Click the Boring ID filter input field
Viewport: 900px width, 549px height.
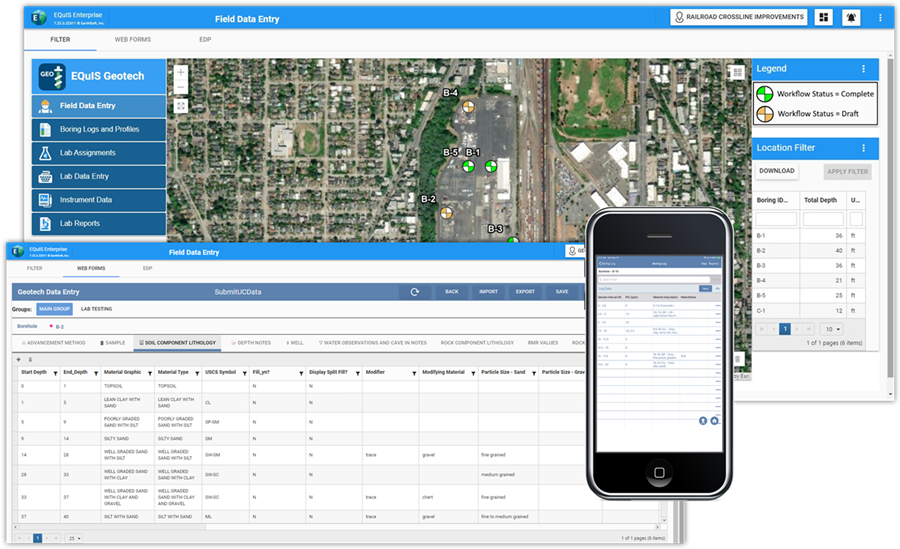776,219
